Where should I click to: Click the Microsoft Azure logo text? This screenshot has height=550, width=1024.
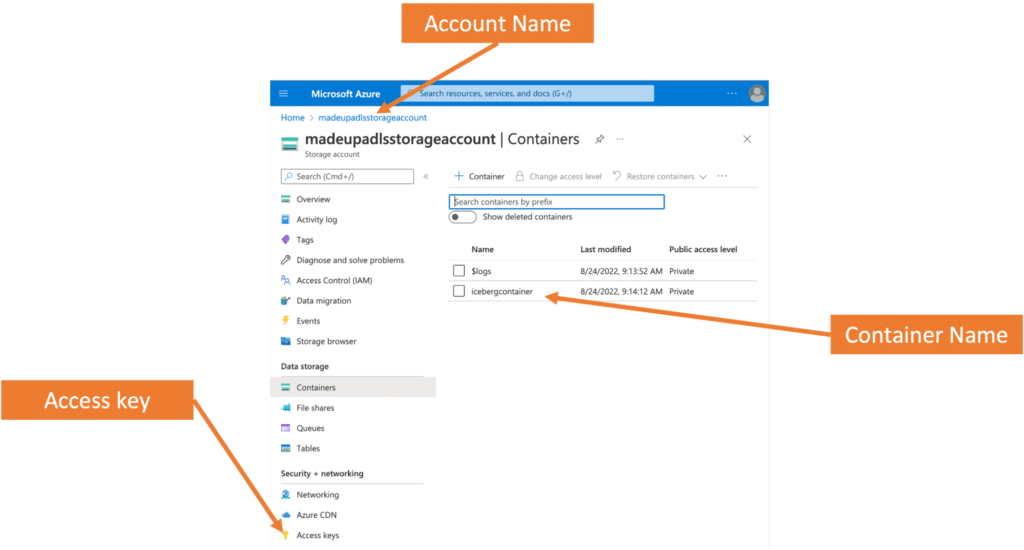coord(345,93)
